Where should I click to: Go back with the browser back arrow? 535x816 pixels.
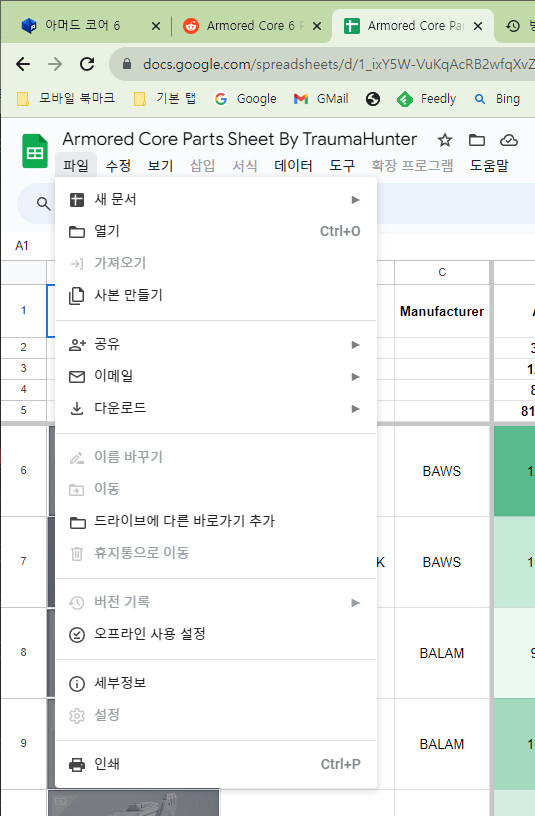point(23,64)
